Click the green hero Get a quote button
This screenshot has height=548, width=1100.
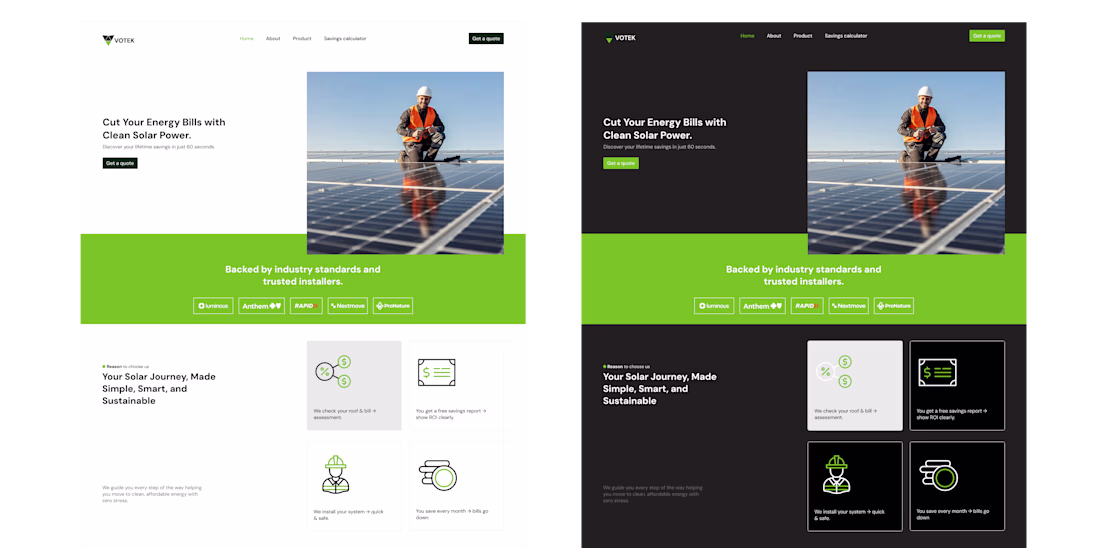coord(621,163)
